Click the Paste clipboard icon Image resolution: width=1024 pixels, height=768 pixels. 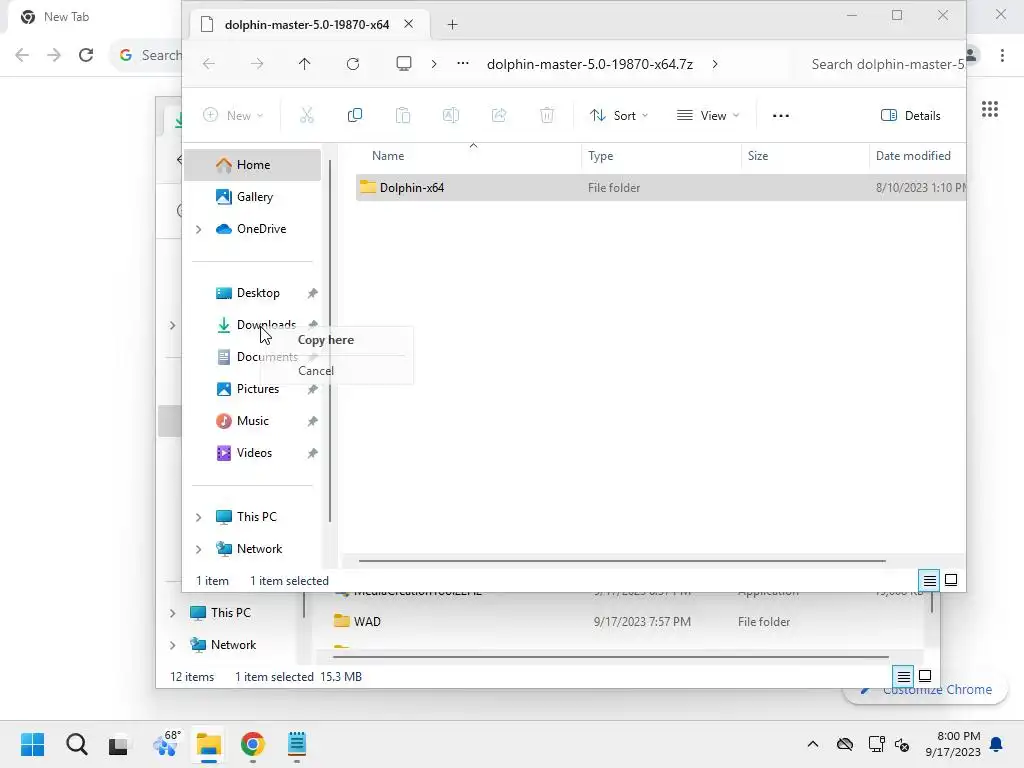[x=403, y=116]
